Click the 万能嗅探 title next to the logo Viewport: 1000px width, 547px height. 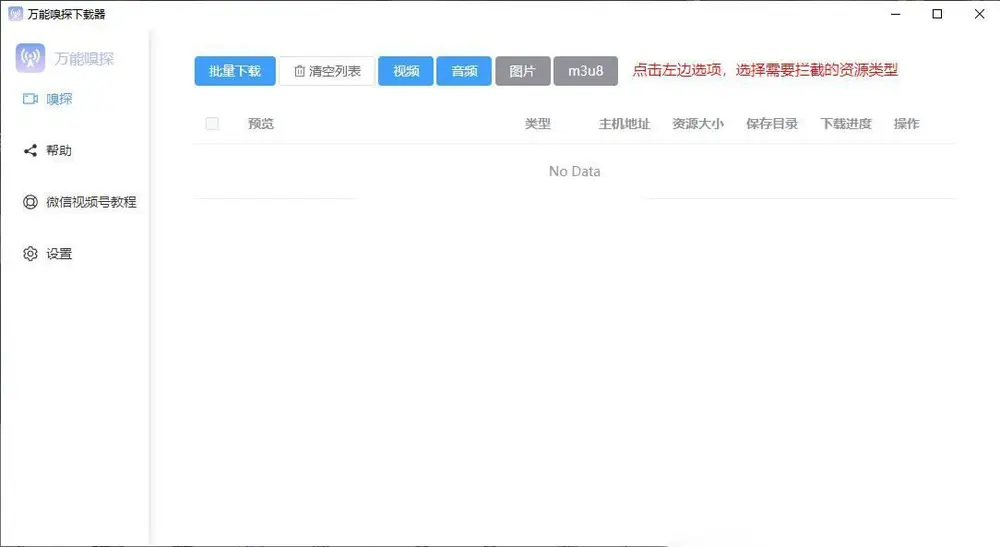pos(84,59)
